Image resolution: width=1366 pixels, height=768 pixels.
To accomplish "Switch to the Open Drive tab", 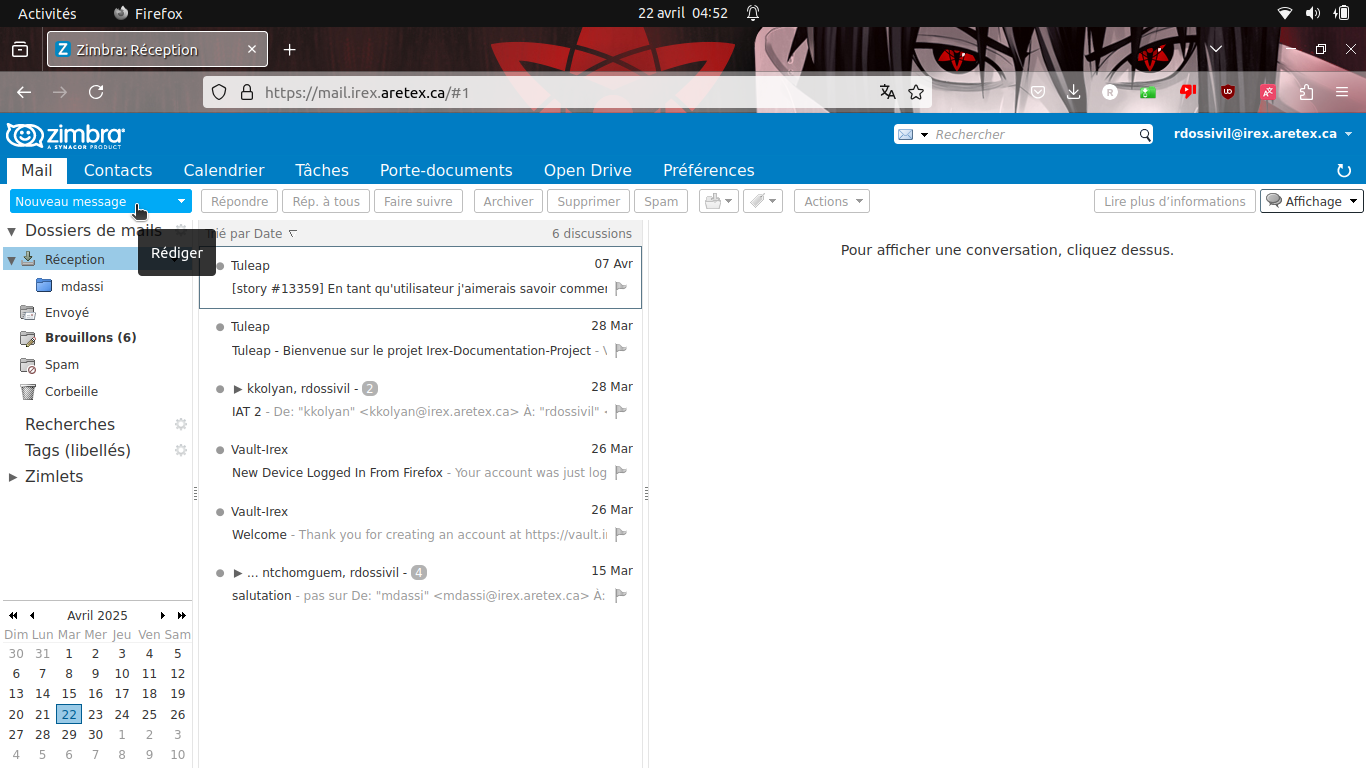I will coord(588,170).
